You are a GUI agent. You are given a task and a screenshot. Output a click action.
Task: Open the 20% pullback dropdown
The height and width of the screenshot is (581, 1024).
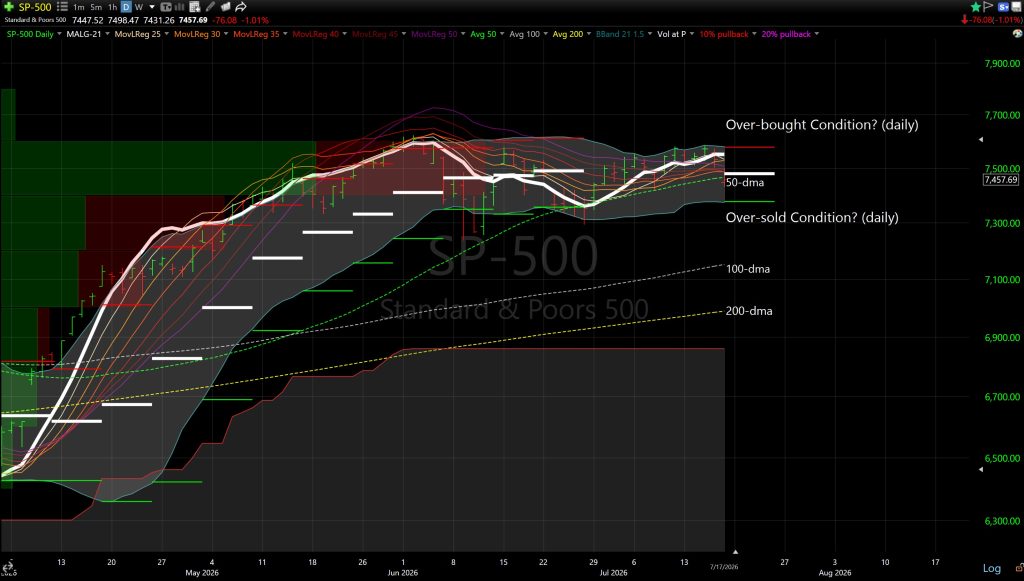pos(816,34)
